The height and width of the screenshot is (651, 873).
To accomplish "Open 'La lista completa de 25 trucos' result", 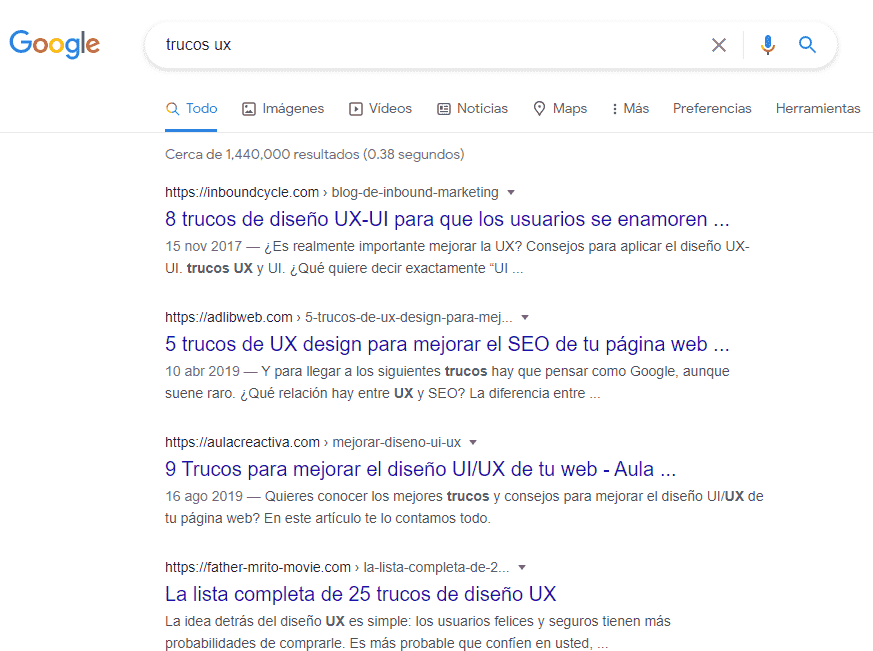I will pyautogui.click(x=360, y=594).
